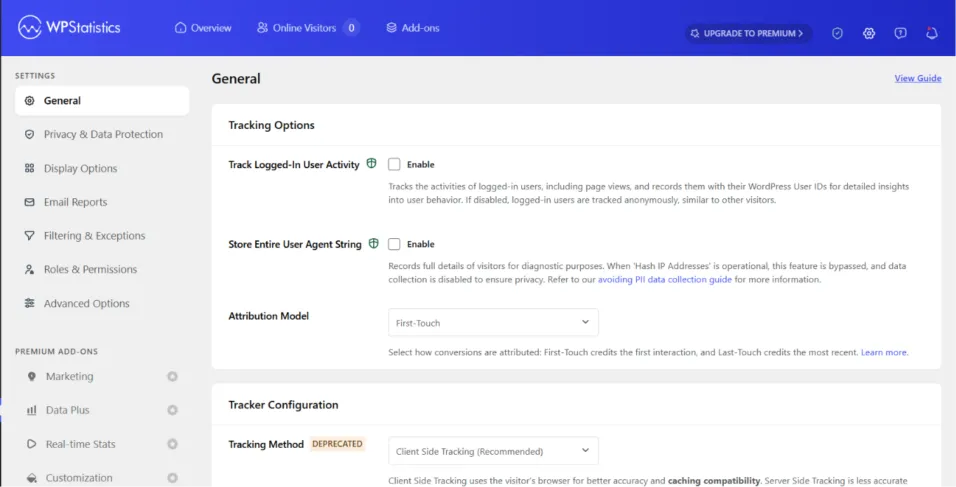956x487 pixels.
Task: Click lock badge beside Real-time Stats
Action: tap(173, 444)
